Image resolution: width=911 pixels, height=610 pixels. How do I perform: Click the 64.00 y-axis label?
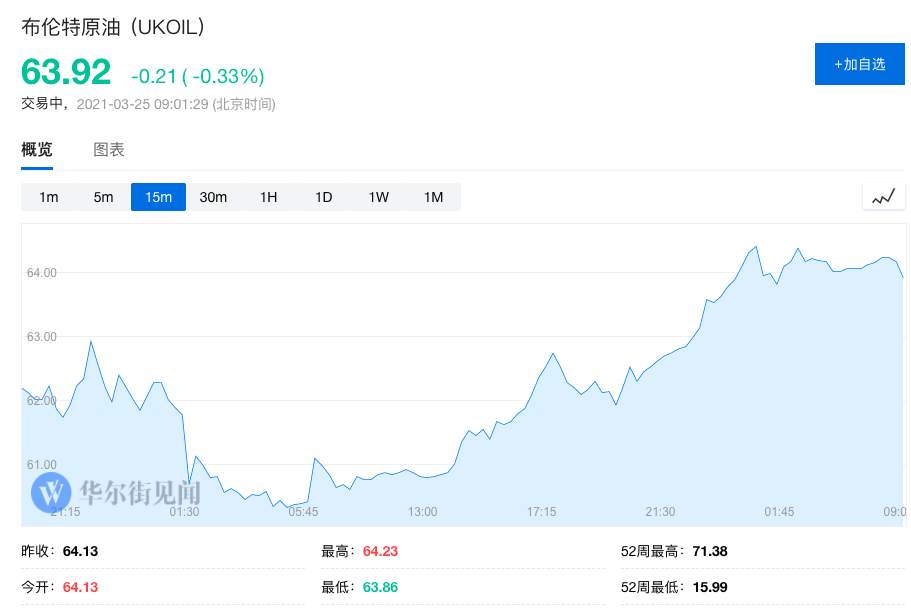coord(41,272)
